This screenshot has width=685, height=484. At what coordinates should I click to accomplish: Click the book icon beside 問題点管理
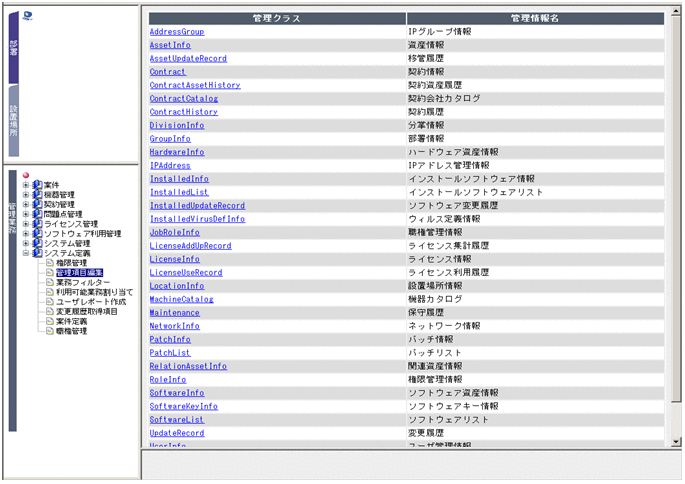click(38, 214)
